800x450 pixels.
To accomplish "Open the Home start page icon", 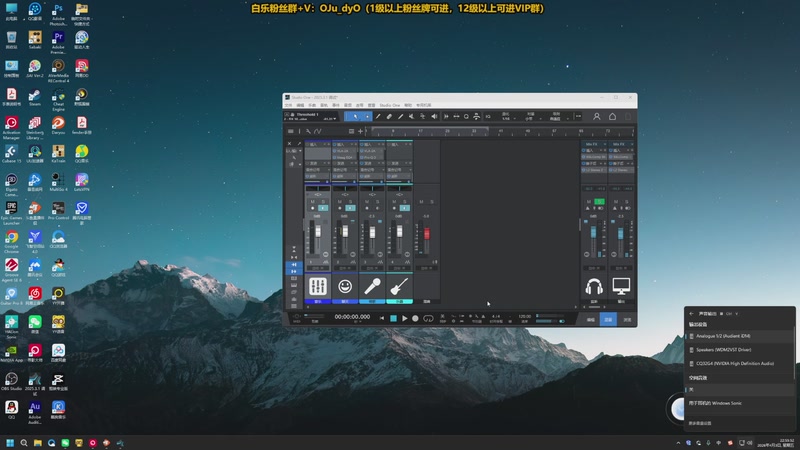I will click(612, 116).
